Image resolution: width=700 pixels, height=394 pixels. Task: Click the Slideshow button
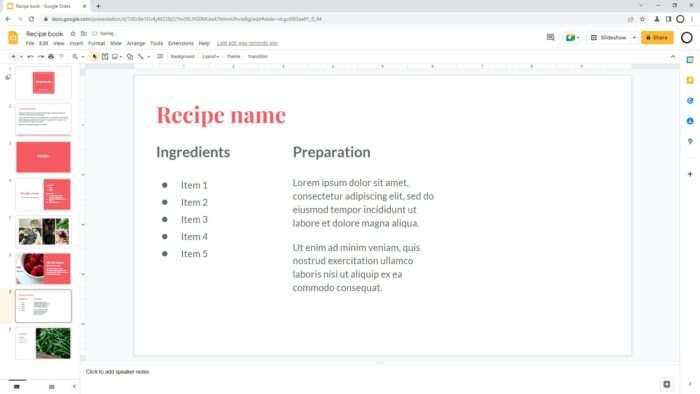(609, 38)
